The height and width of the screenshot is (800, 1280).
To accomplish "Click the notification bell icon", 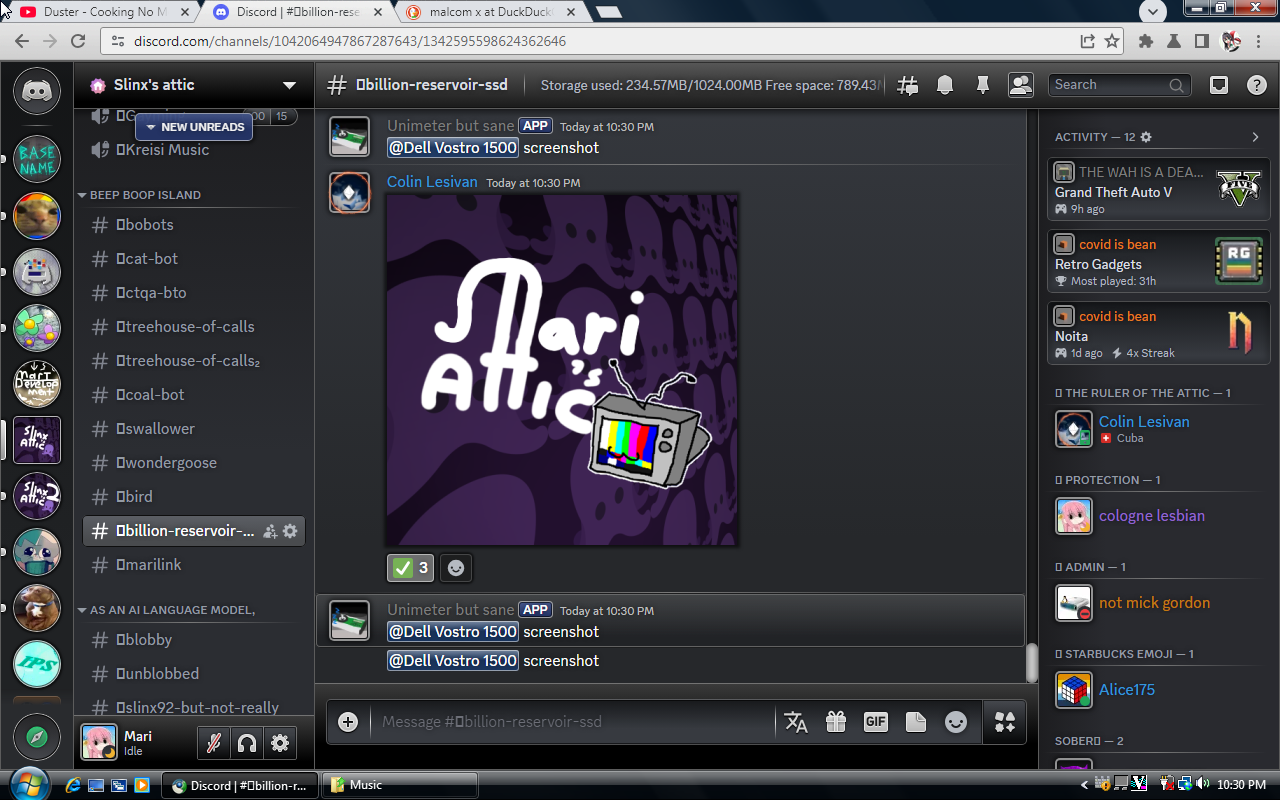I will pyautogui.click(x=945, y=85).
